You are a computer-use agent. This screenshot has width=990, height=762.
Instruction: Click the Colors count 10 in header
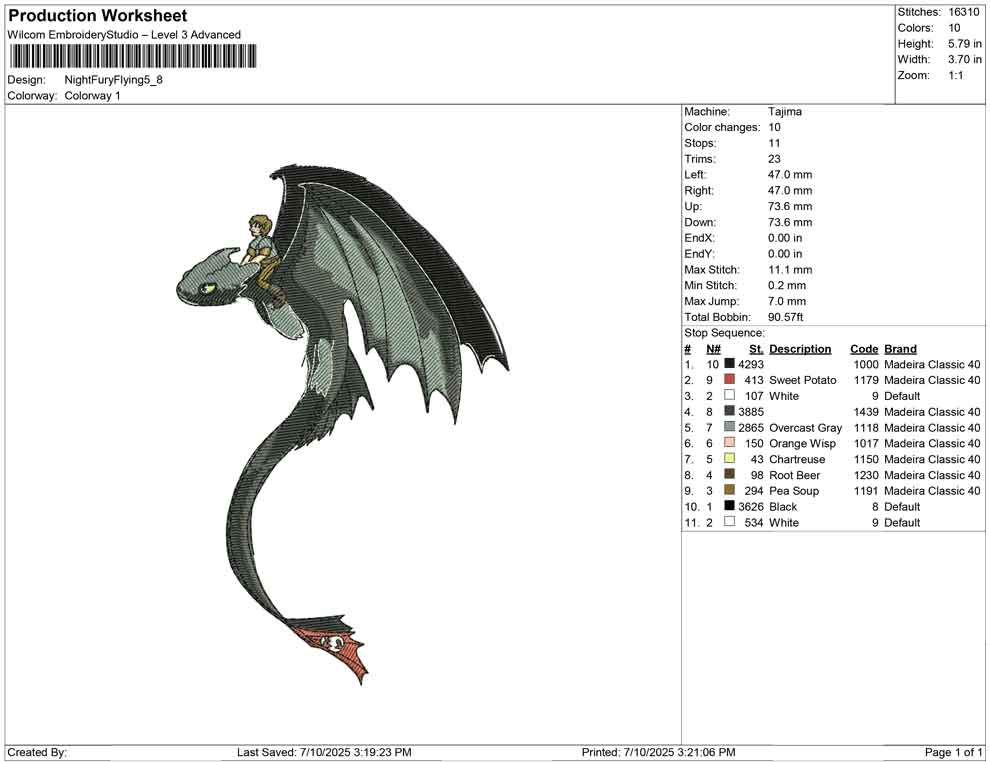(x=954, y=28)
